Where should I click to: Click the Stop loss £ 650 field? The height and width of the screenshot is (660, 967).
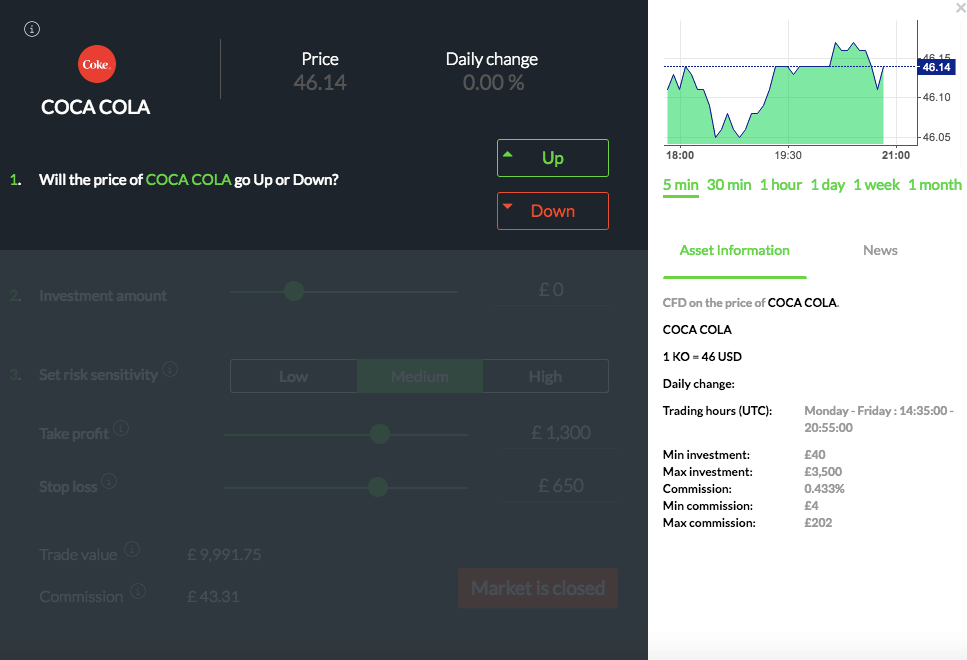(561, 486)
